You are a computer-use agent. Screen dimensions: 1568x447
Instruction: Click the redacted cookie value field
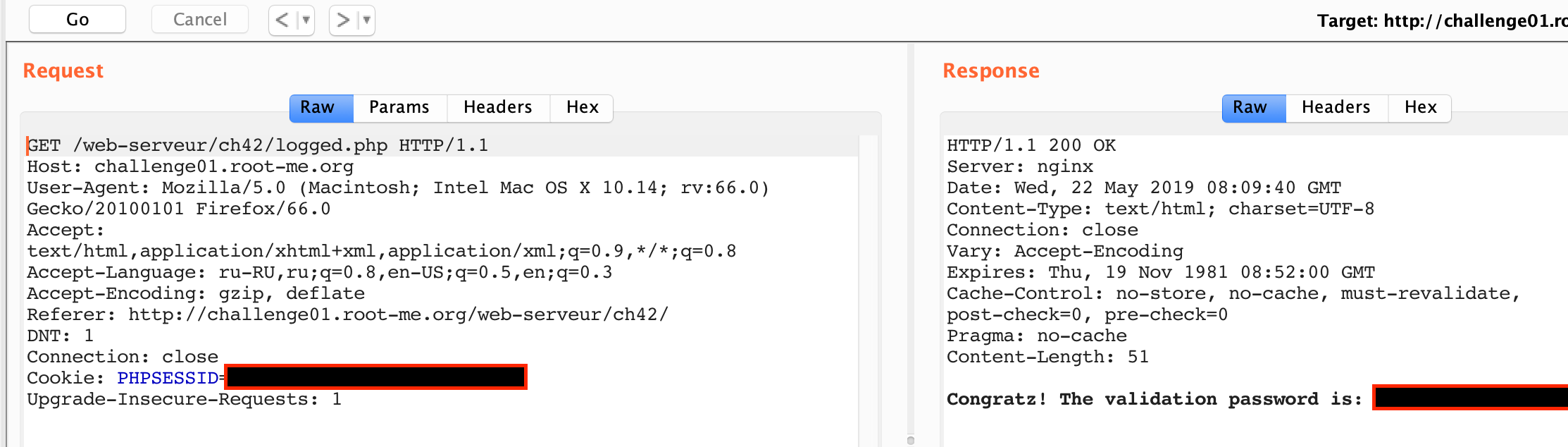(x=375, y=376)
